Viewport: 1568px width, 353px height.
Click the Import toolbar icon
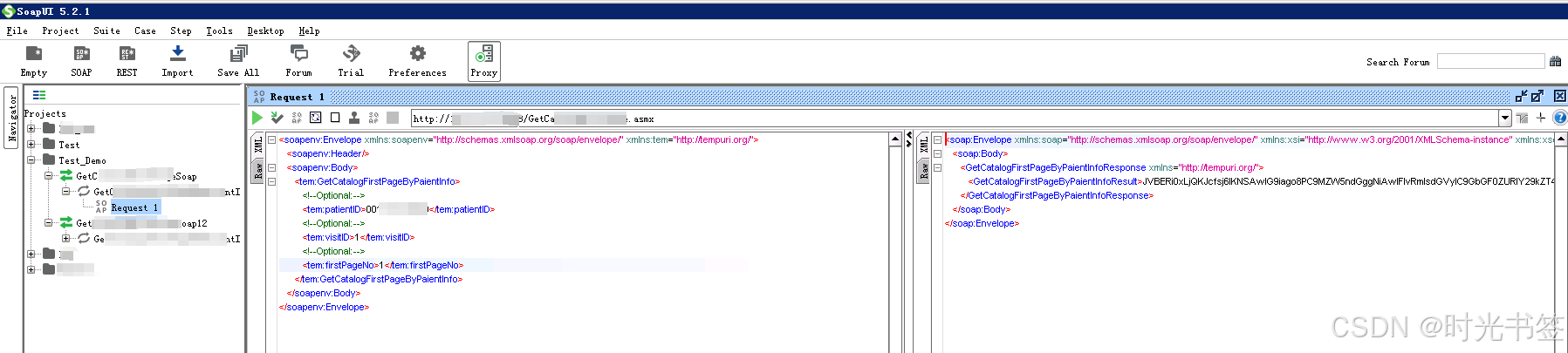(x=177, y=61)
